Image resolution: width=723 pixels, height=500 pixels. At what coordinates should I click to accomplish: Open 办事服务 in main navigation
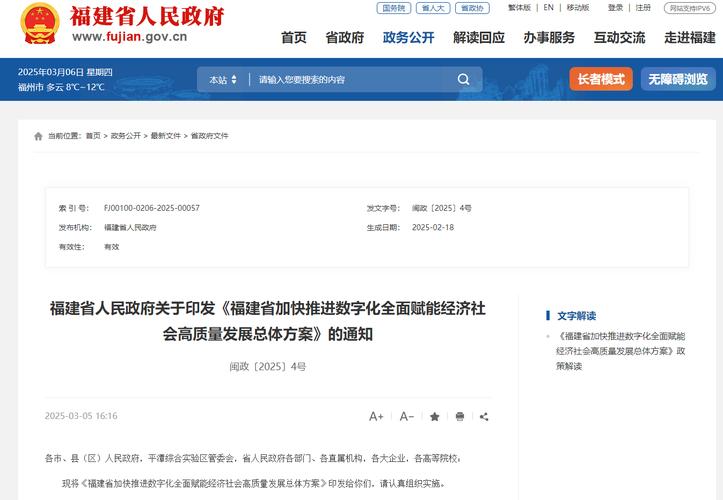pos(549,37)
